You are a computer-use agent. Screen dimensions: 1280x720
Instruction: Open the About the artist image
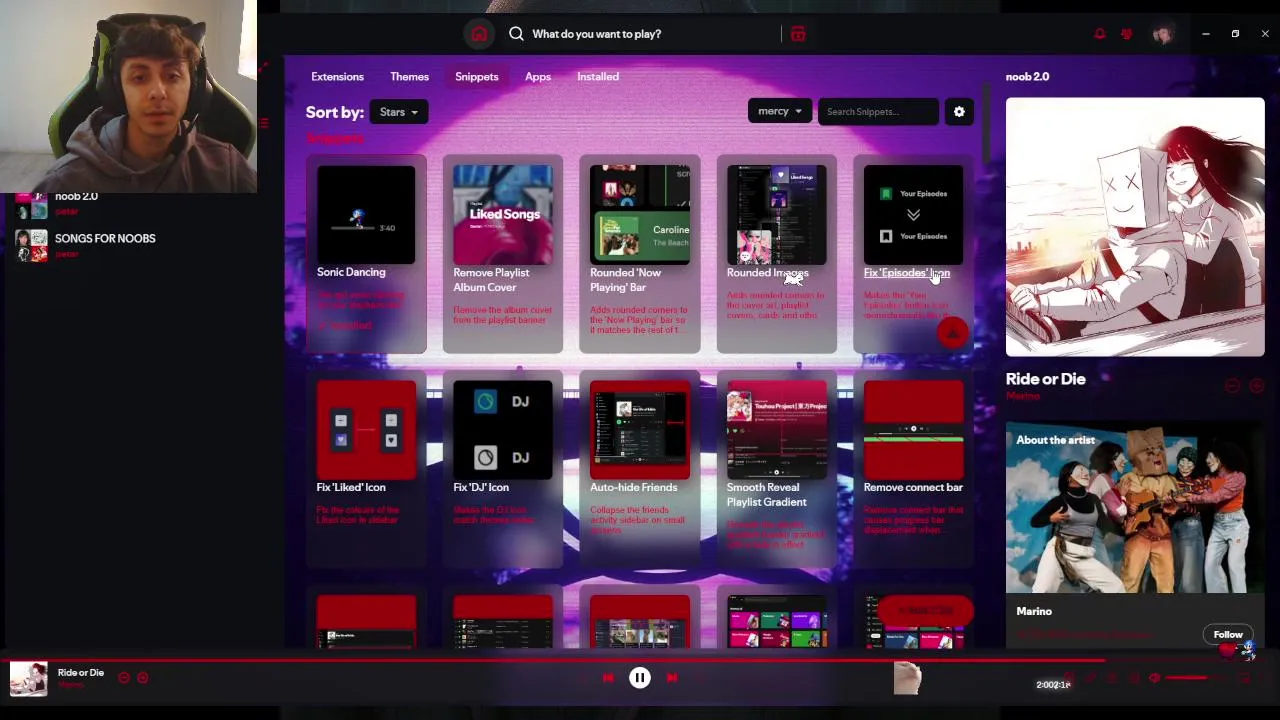(x=1135, y=508)
